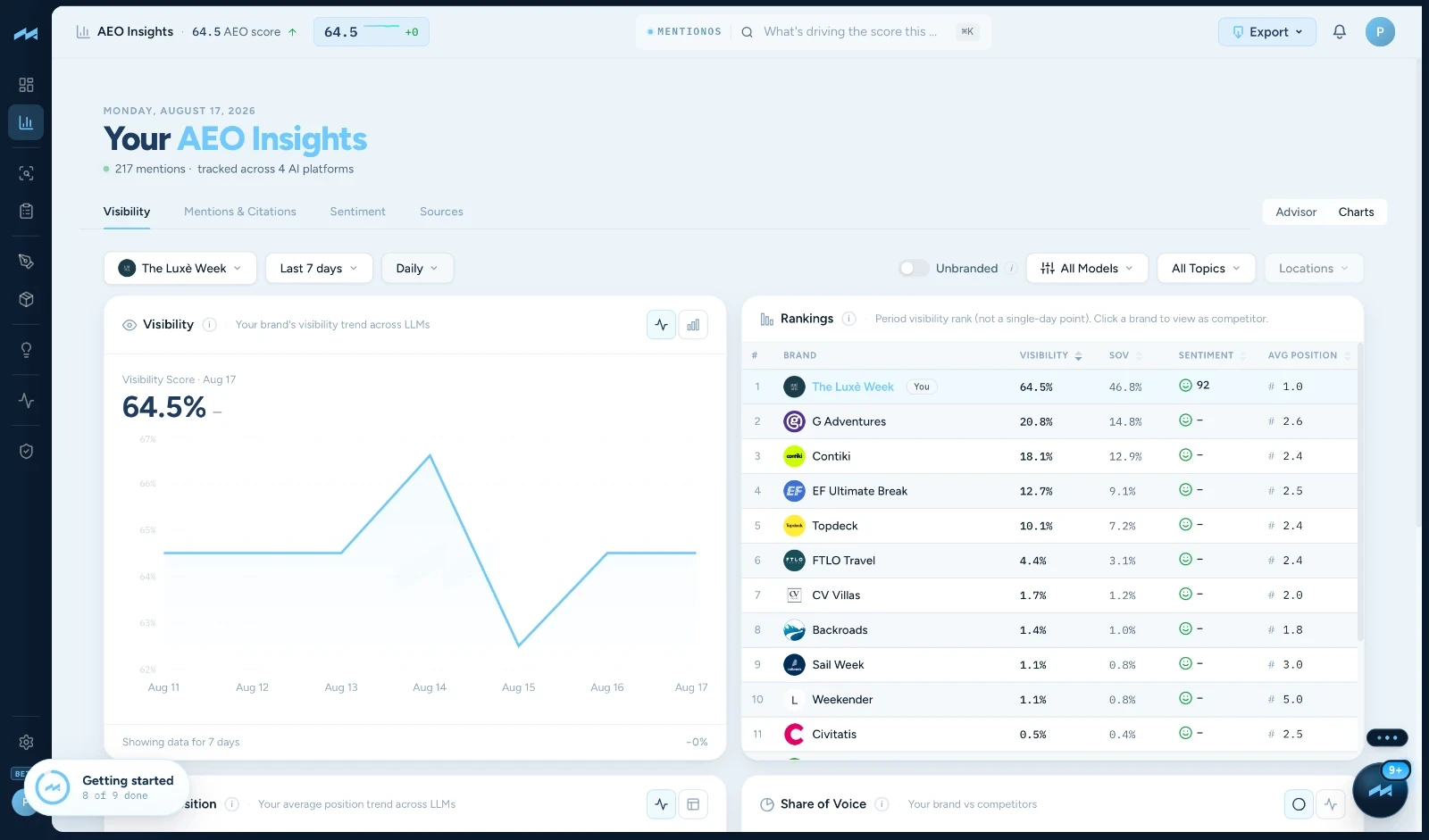Switch Share of Voice to donut view
The image size is (1429, 840).
1299,804
